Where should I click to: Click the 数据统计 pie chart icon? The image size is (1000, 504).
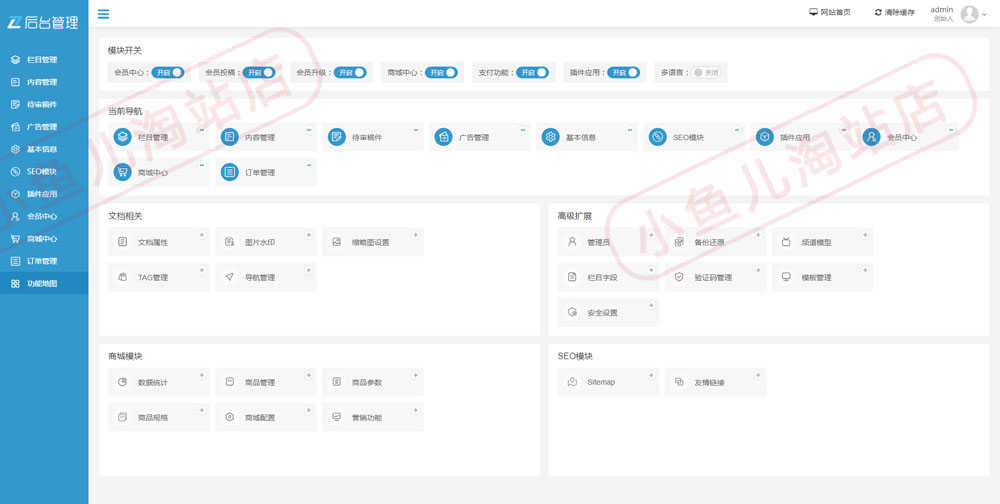(122, 382)
